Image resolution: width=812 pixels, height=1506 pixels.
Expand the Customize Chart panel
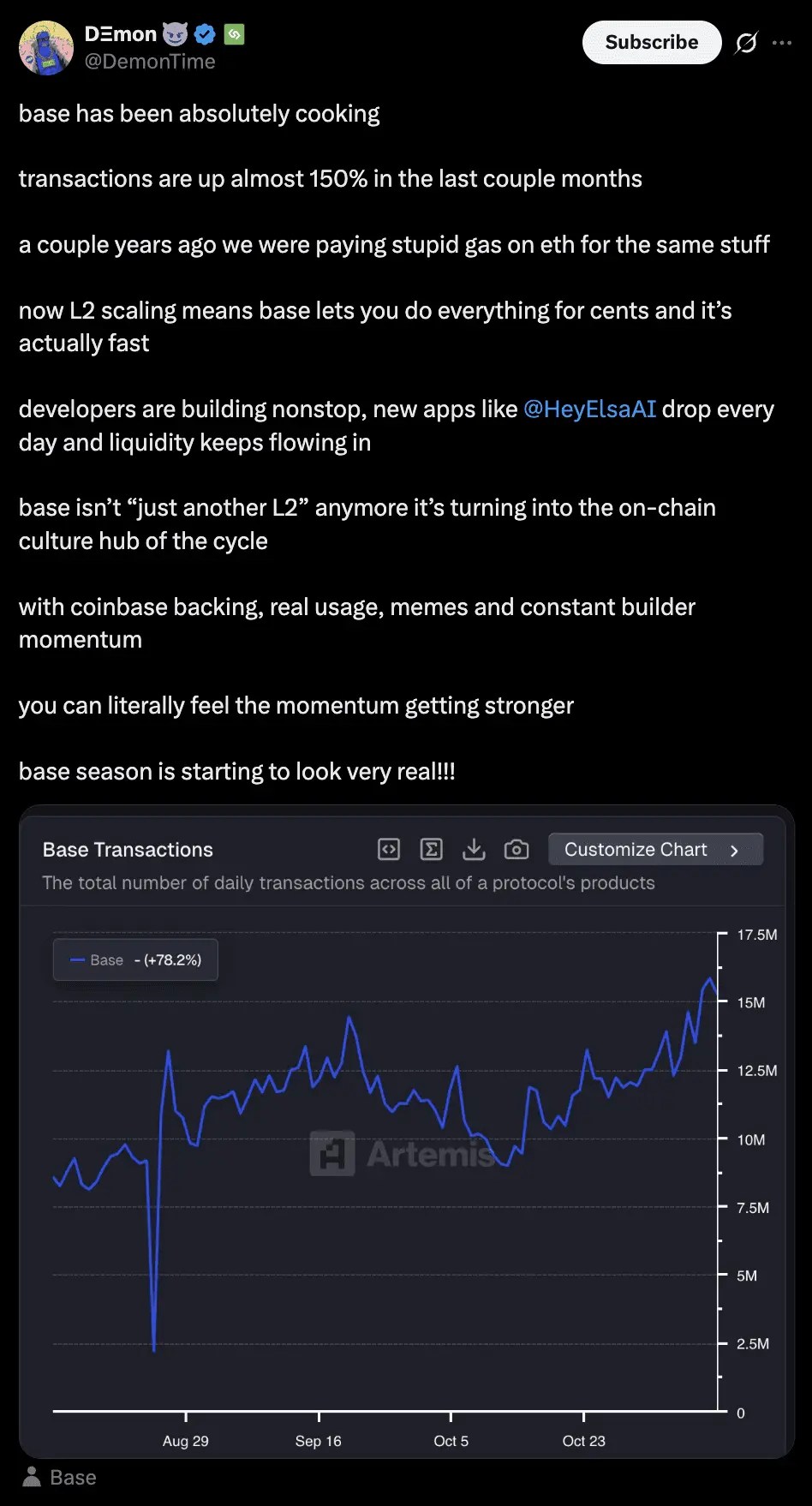(636, 850)
